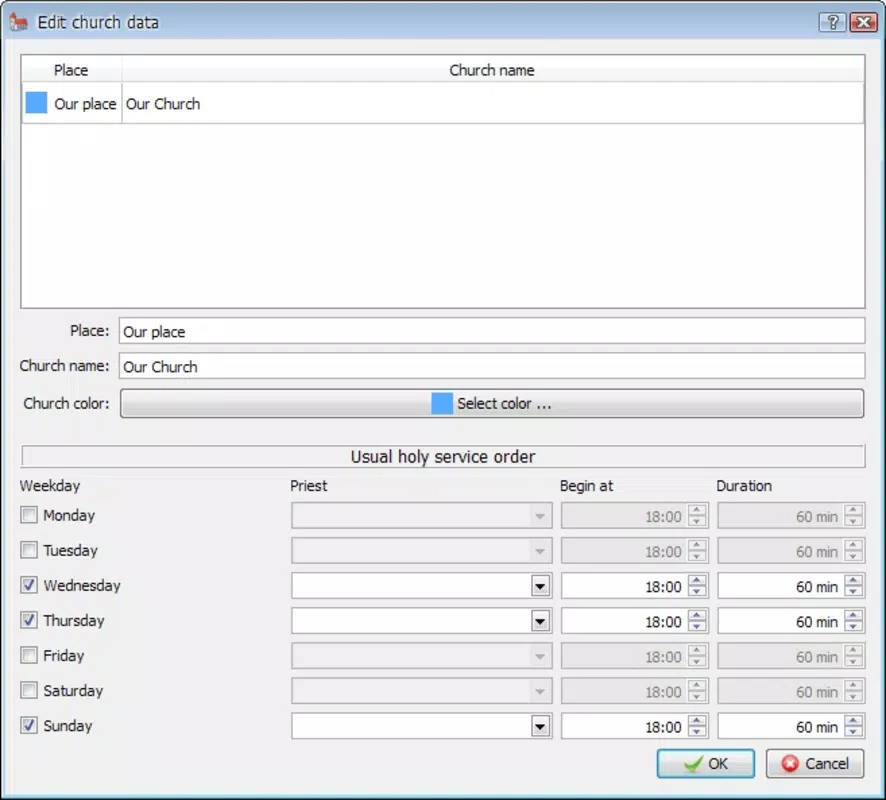
Task: Open Thursday priest dropdown
Action: click(x=540, y=621)
